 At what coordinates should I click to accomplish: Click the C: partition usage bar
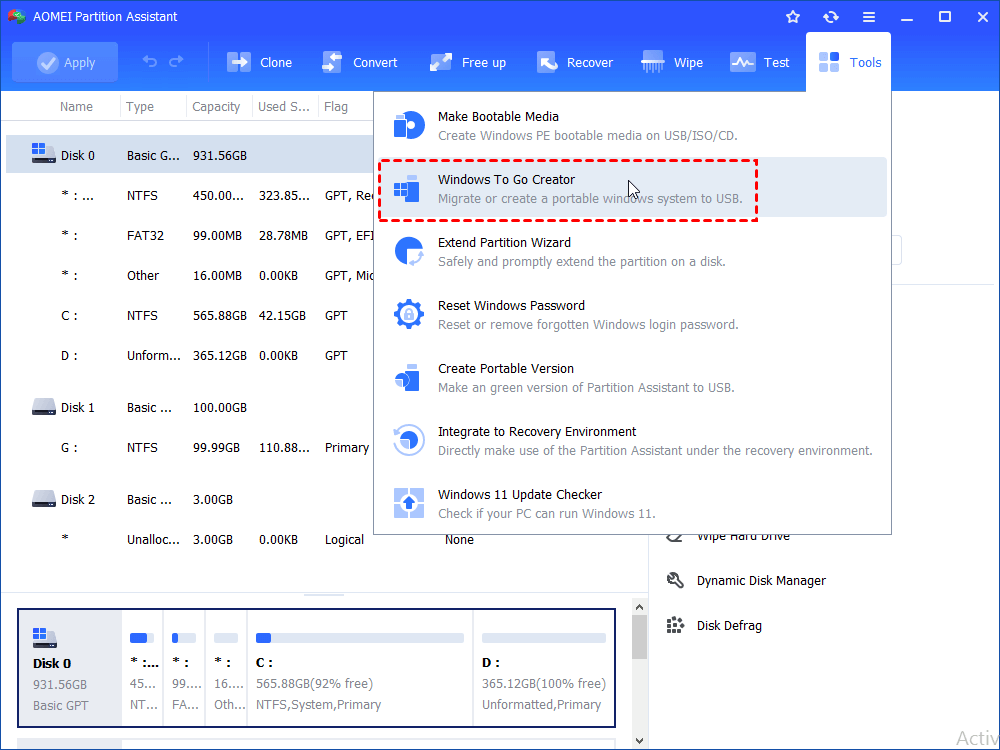pos(359,637)
